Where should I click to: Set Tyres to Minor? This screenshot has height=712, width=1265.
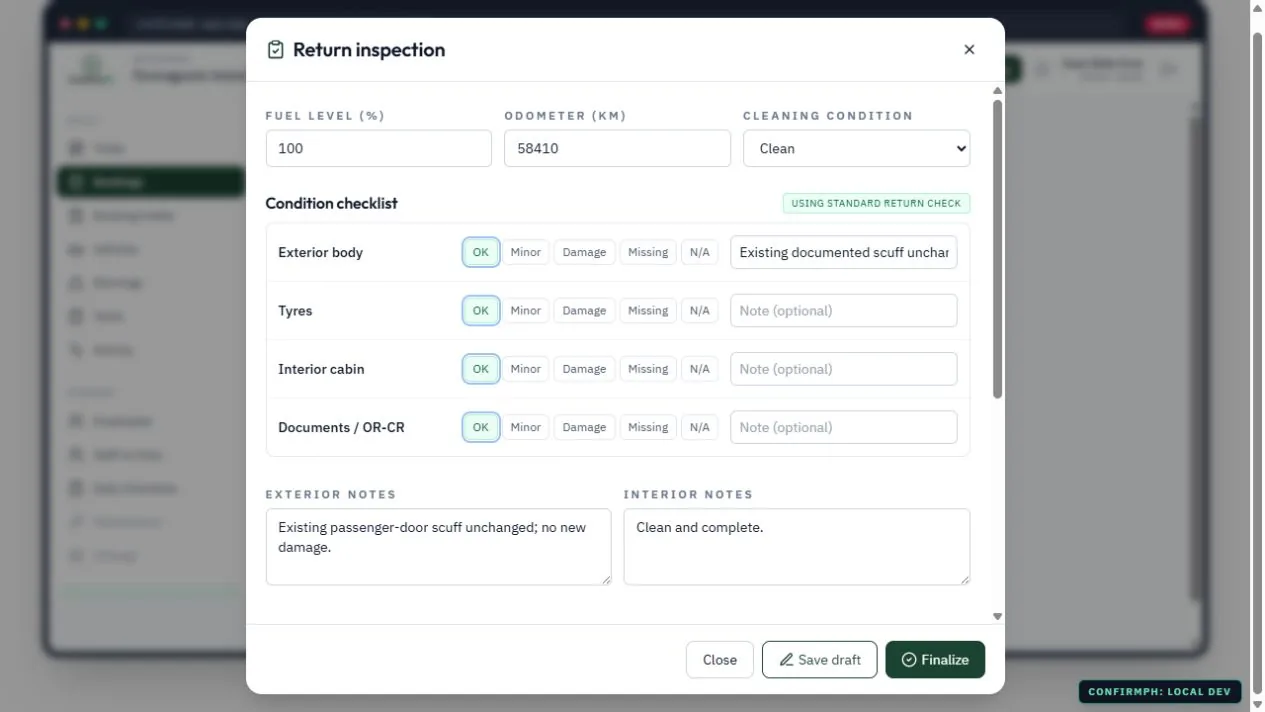pyautogui.click(x=526, y=311)
